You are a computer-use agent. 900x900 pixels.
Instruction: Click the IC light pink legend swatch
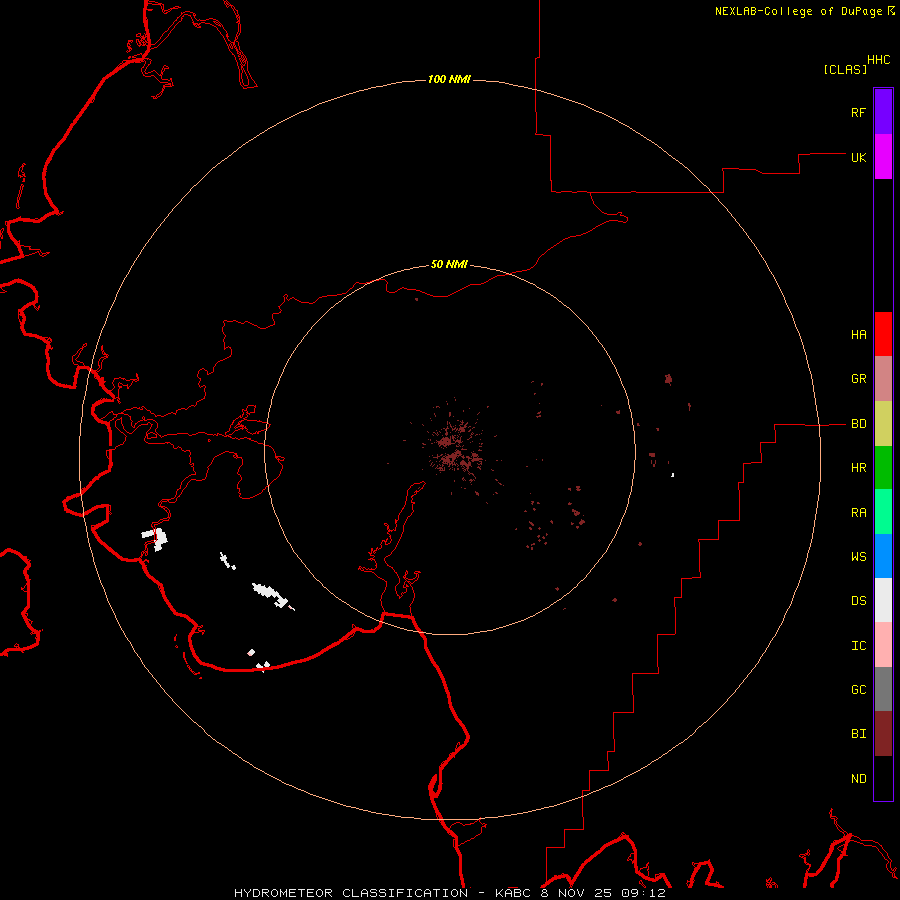pos(883,645)
